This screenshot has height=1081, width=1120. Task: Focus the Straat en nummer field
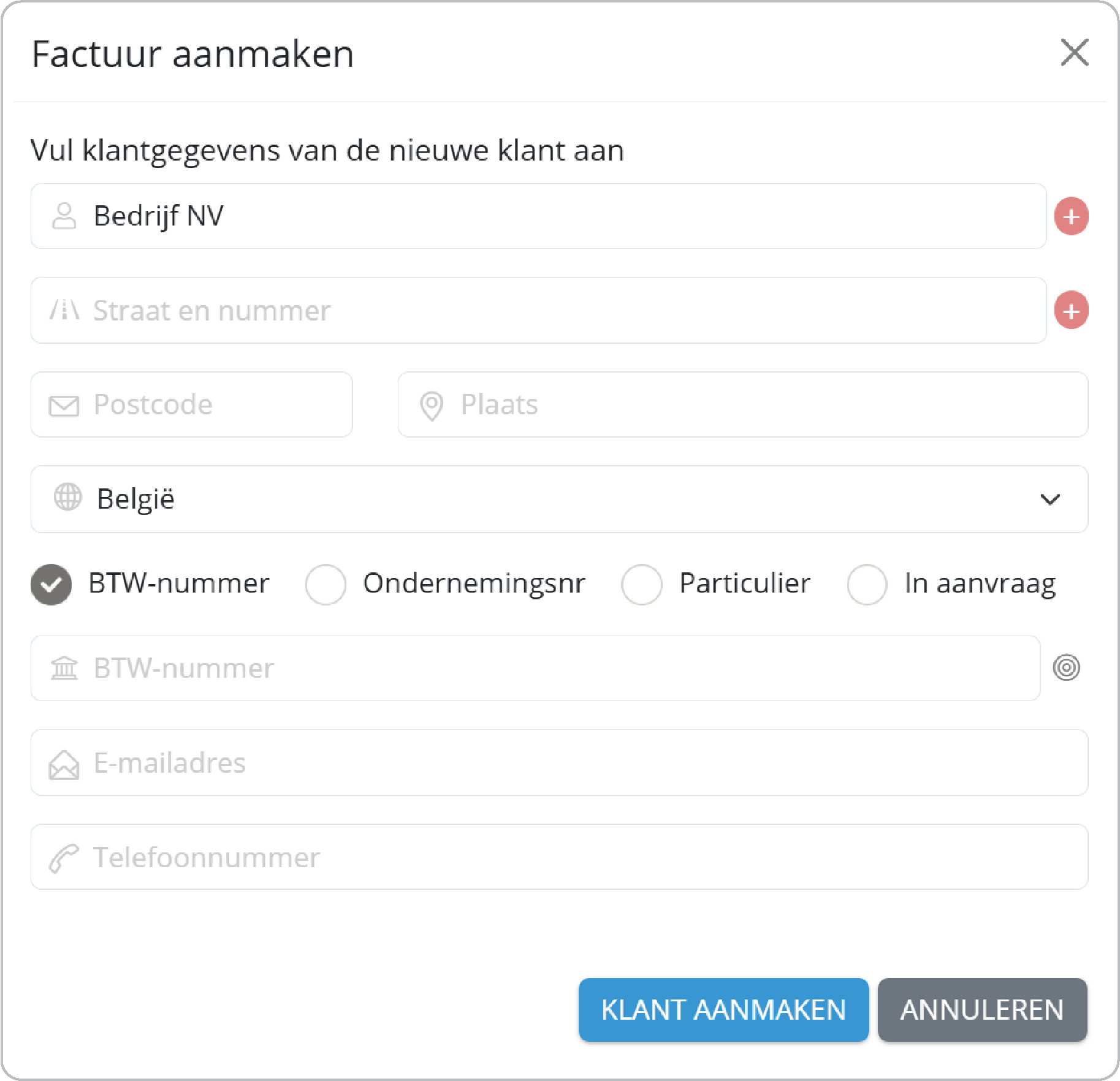click(x=552, y=311)
